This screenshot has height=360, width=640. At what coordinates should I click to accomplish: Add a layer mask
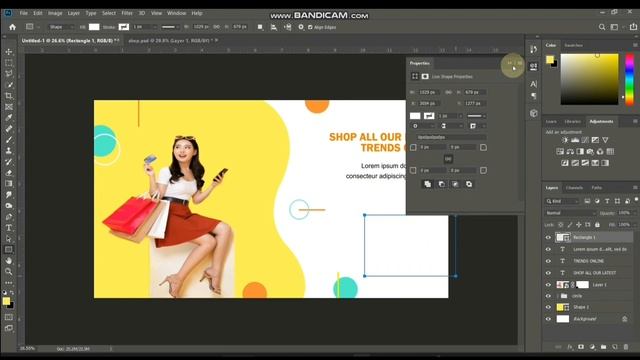581,347
